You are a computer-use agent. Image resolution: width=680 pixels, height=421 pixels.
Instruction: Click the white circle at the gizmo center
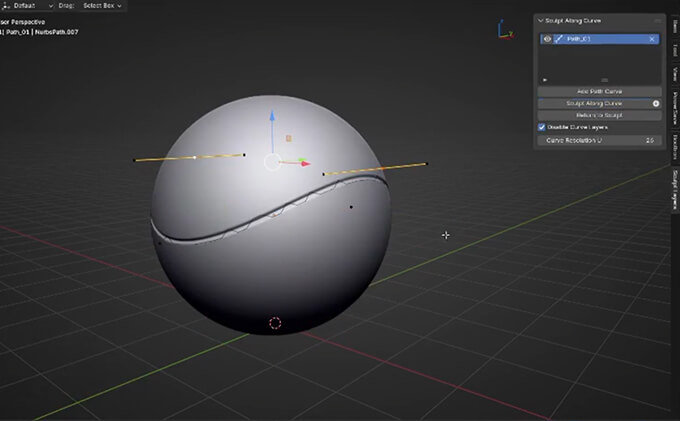(272, 161)
